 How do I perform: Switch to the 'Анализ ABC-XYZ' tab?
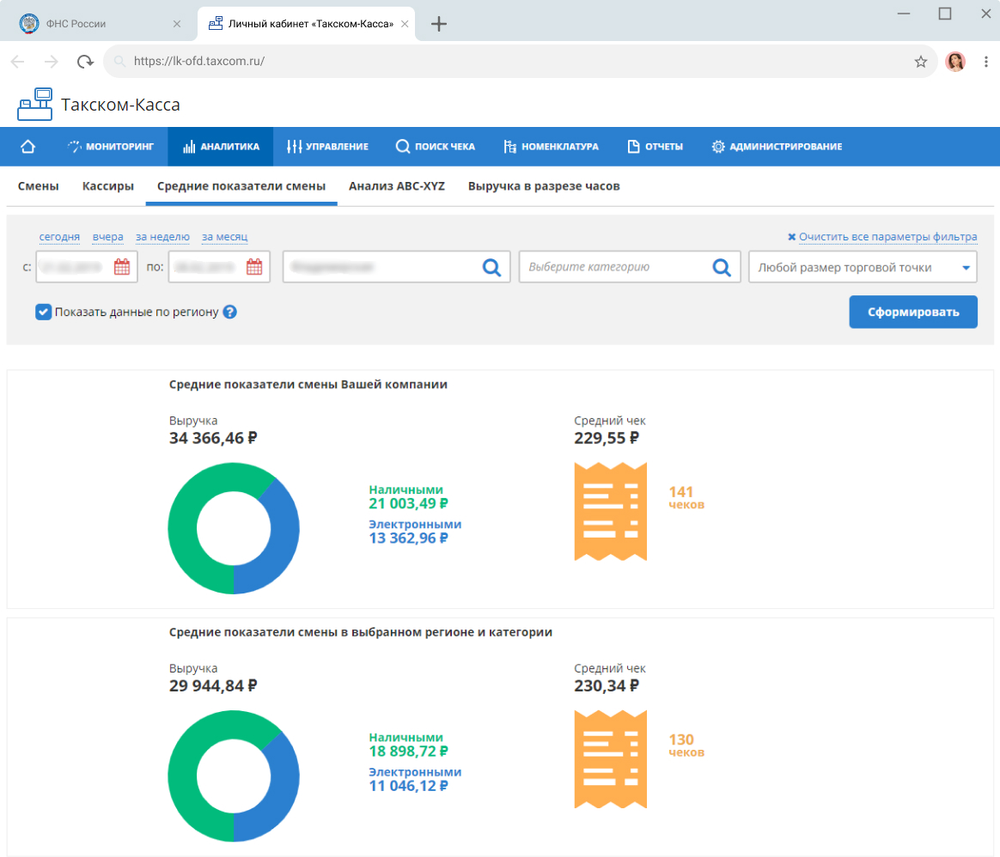pos(397,186)
